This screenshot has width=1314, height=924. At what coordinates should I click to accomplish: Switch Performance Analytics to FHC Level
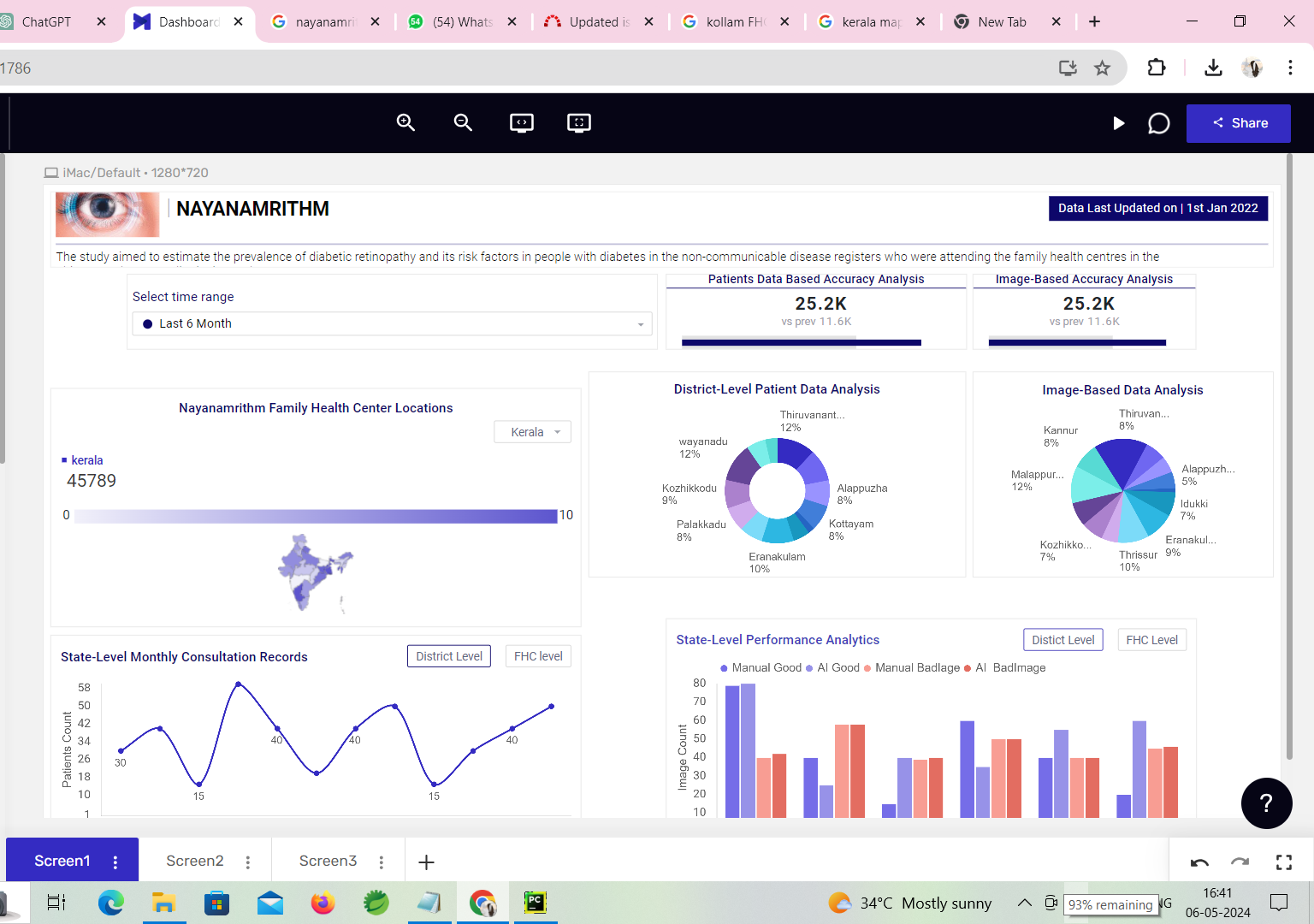coord(1151,640)
